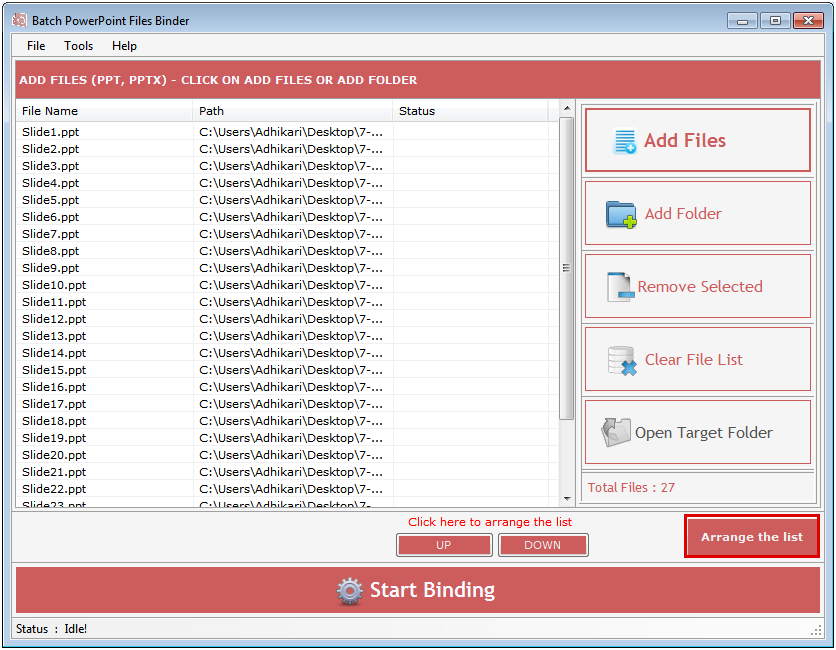Select Slide6.ppt in the file list
The height and width of the screenshot is (650, 836).
pos(51,218)
